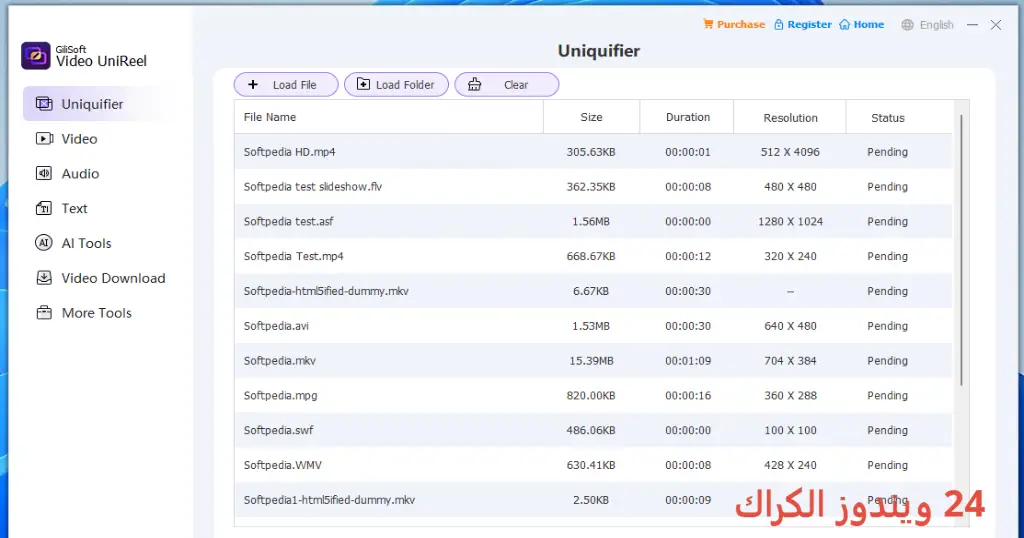Image resolution: width=1024 pixels, height=538 pixels.
Task: Click the Video Download sidebar icon
Action: (44, 277)
